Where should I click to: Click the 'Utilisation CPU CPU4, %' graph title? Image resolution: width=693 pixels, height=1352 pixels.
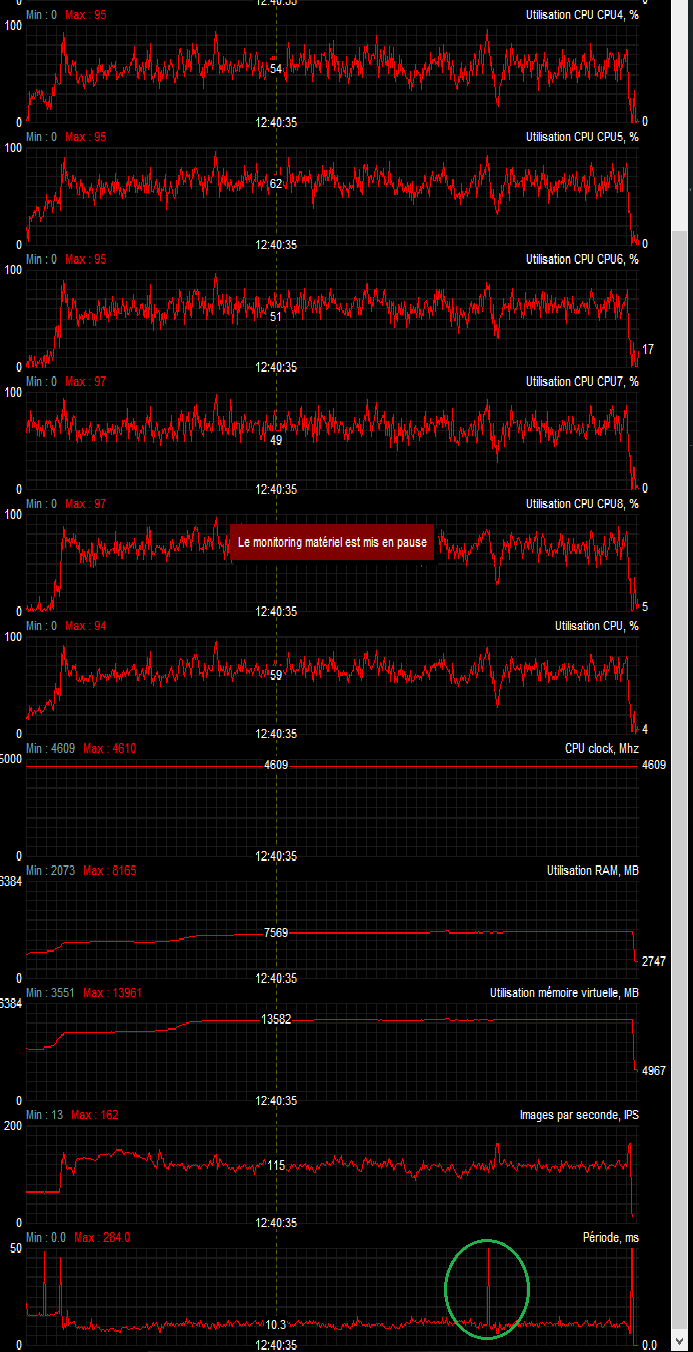[582, 15]
